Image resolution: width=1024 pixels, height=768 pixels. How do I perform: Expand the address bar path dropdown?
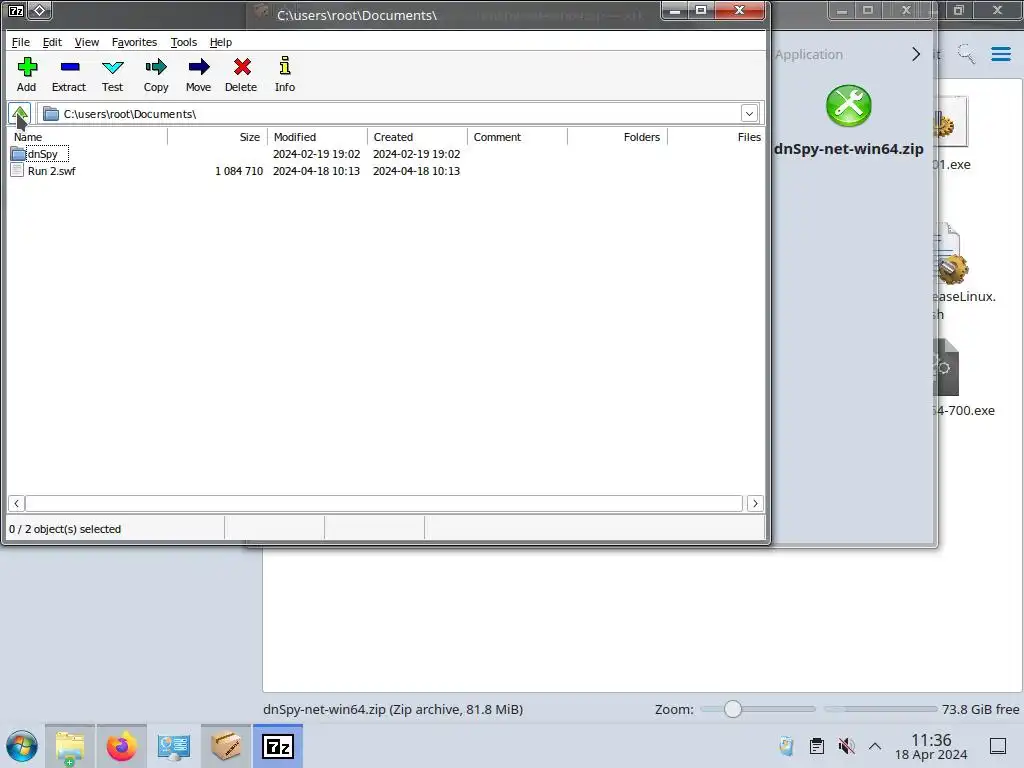pyautogui.click(x=749, y=114)
